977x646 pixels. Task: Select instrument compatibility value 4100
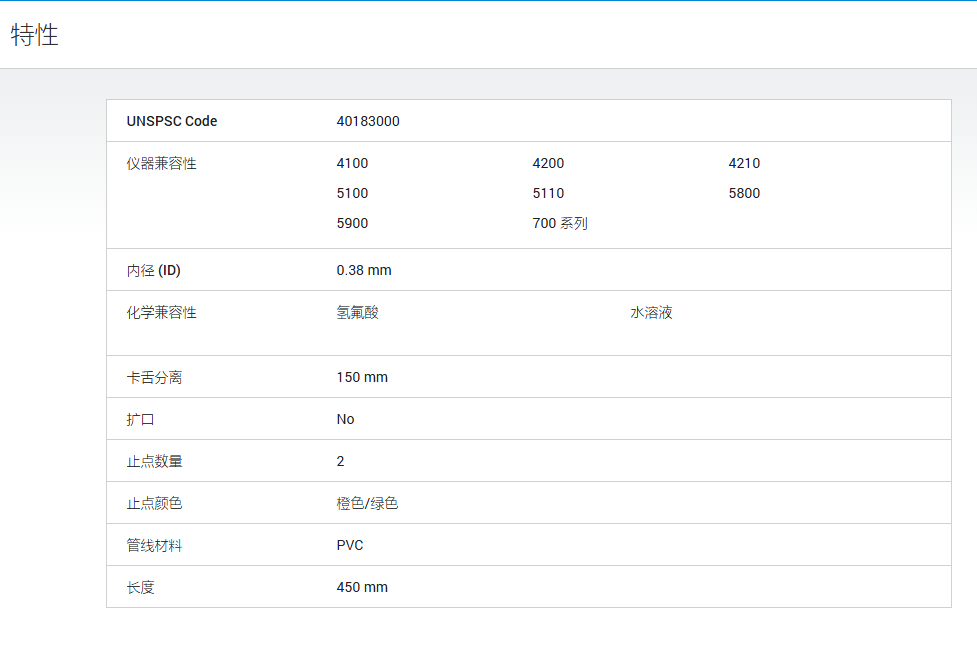coord(352,163)
